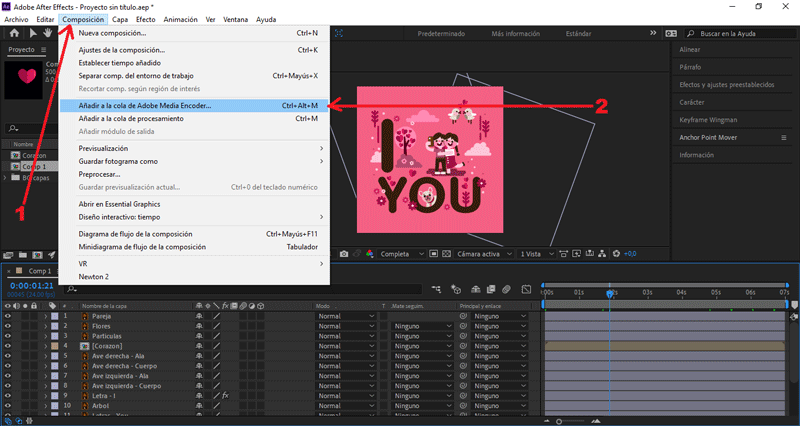
Task: Toggle visibility of the Flores layer
Action: pyautogui.click(x=8, y=326)
